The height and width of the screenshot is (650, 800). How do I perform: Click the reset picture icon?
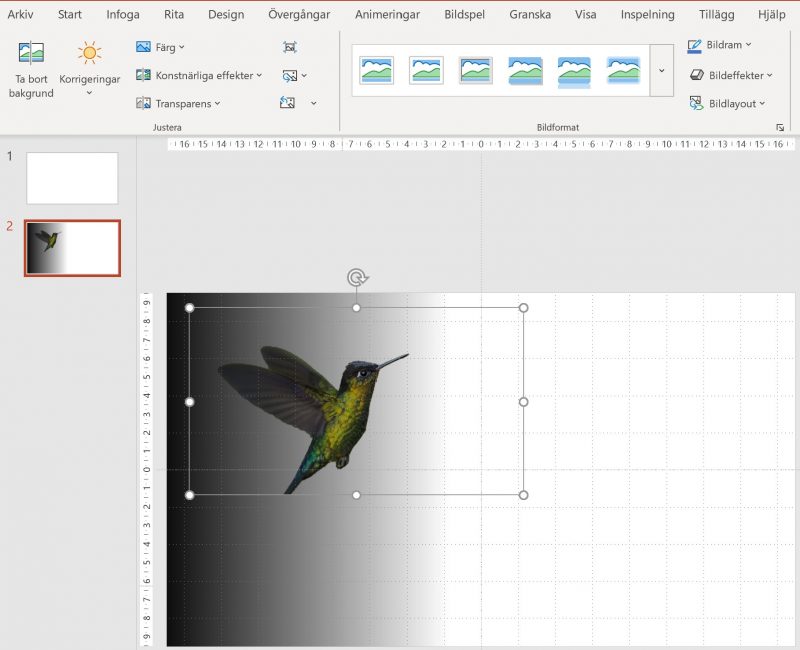pos(287,103)
